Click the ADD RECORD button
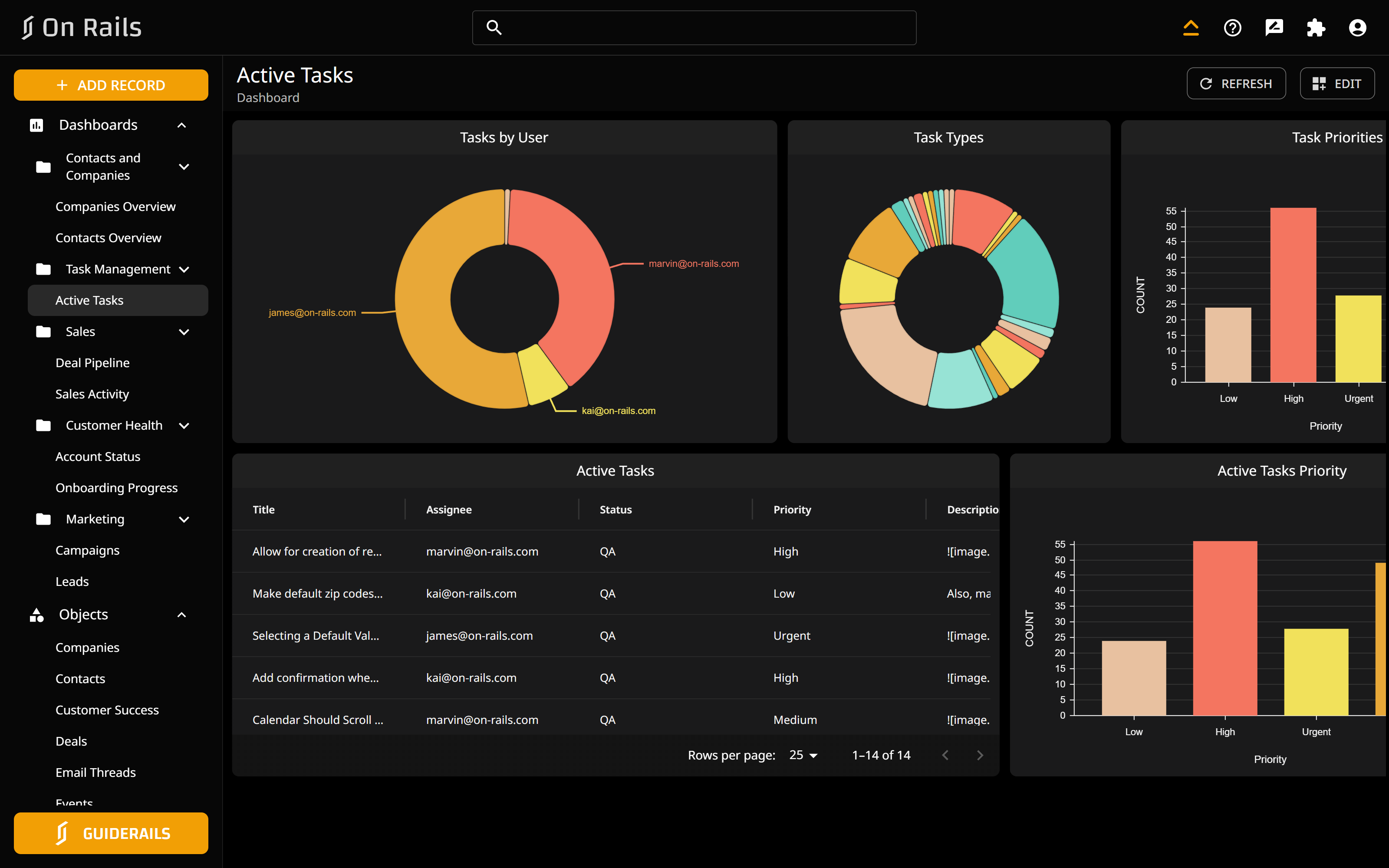The width and height of the screenshot is (1389, 868). pos(111,84)
